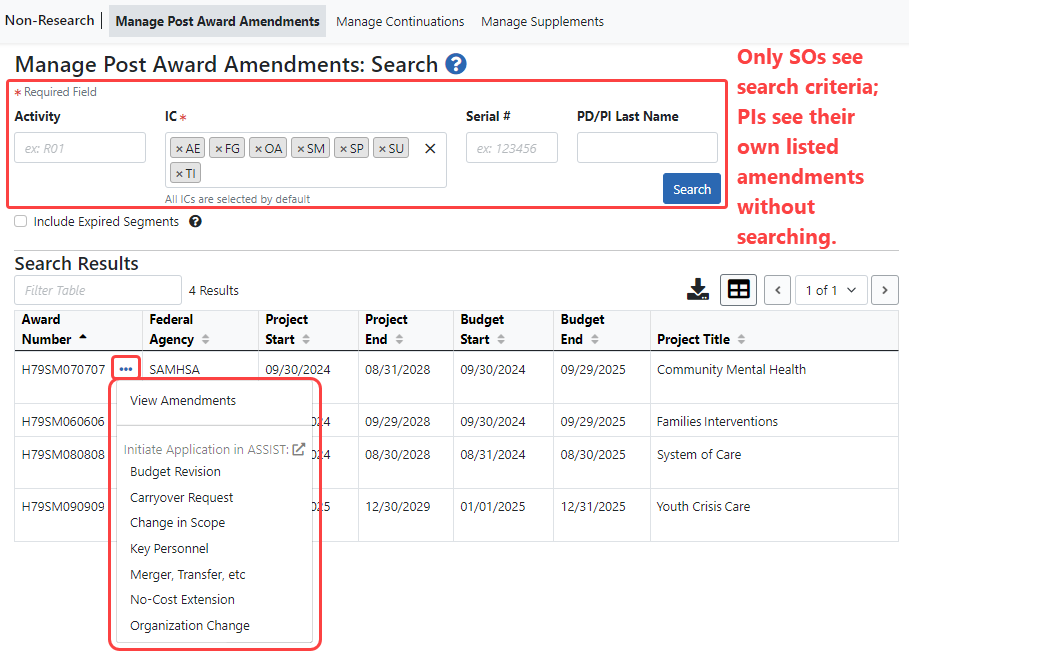Viewport: 1059px width, 657px height.
Task: Open the 1 of 1 page selector
Action: [x=831, y=289]
